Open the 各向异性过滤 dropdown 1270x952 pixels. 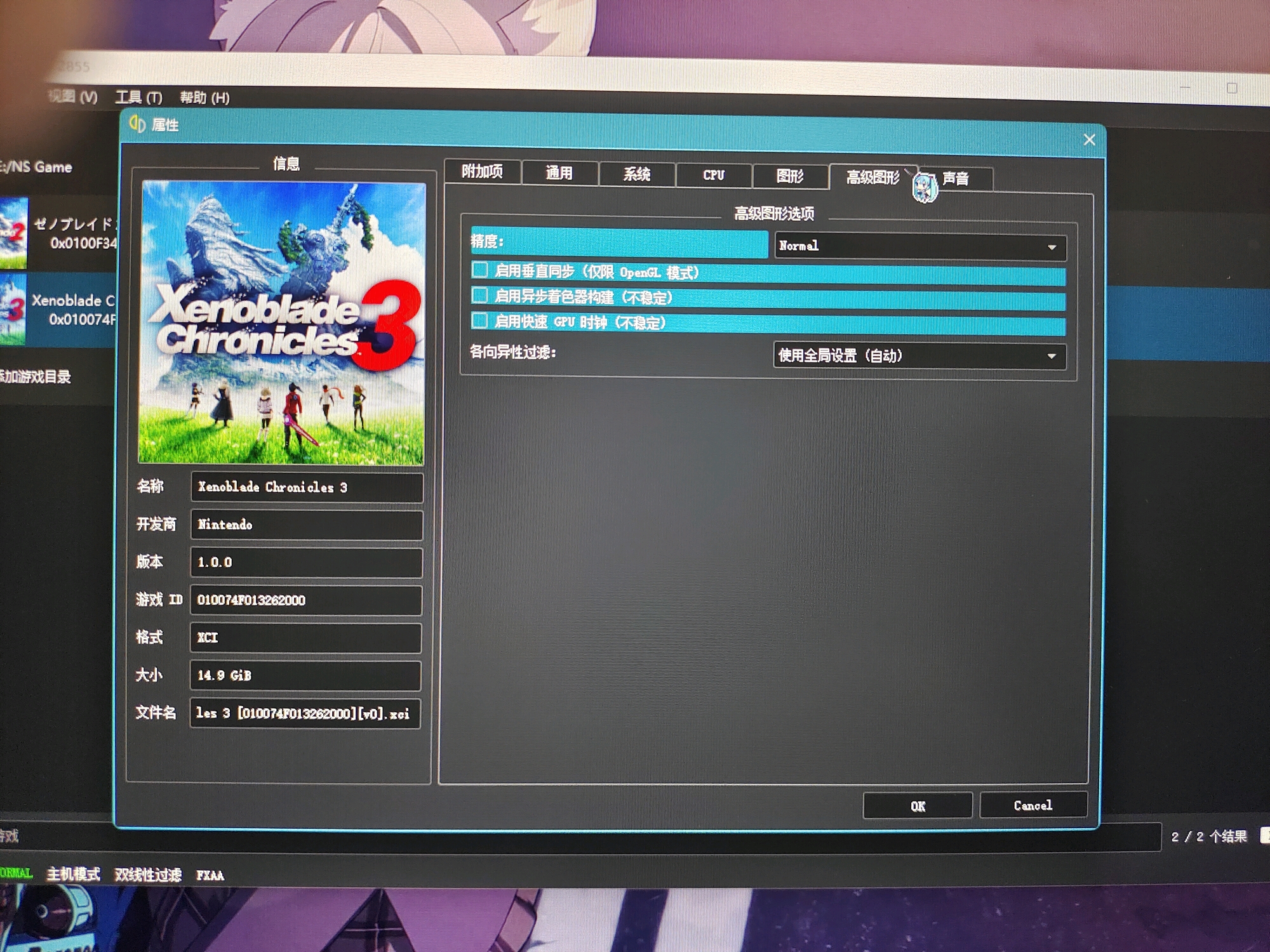pyautogui.click(x=919, y=355)
